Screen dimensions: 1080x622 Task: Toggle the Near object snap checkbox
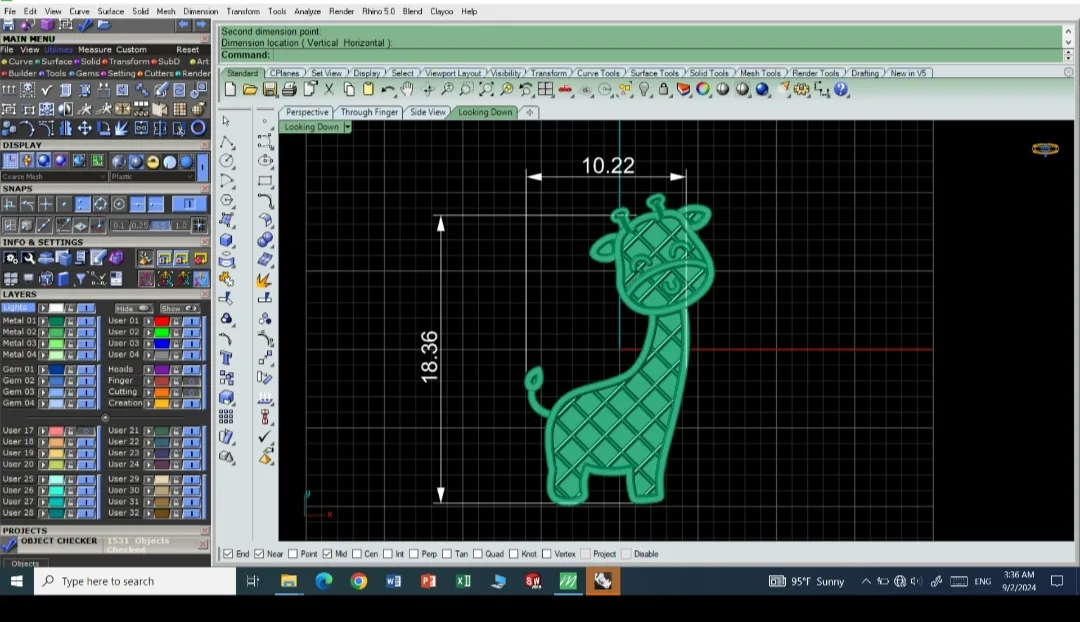pos(259,554)
